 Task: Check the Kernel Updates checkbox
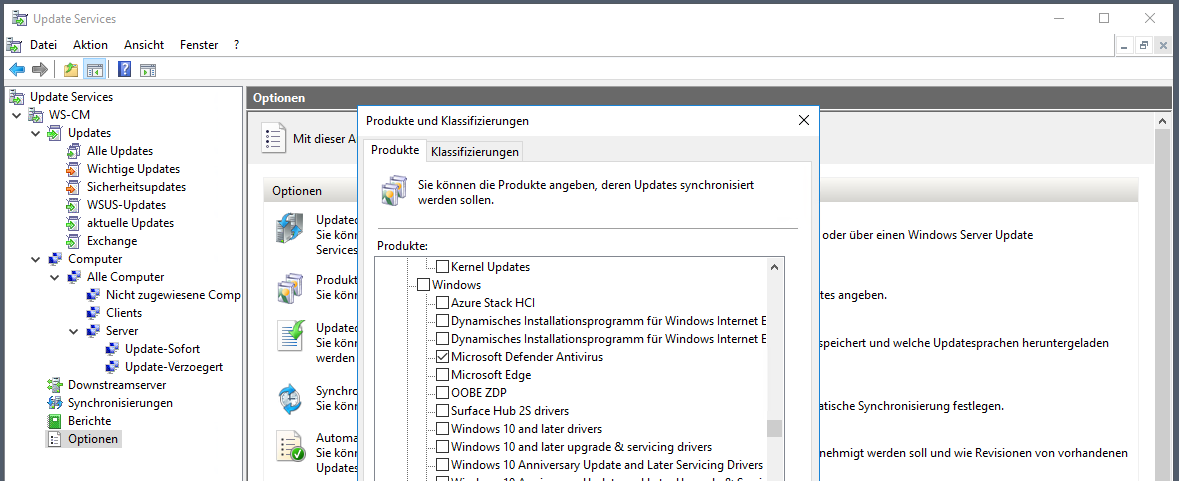(x=442, y=267)
